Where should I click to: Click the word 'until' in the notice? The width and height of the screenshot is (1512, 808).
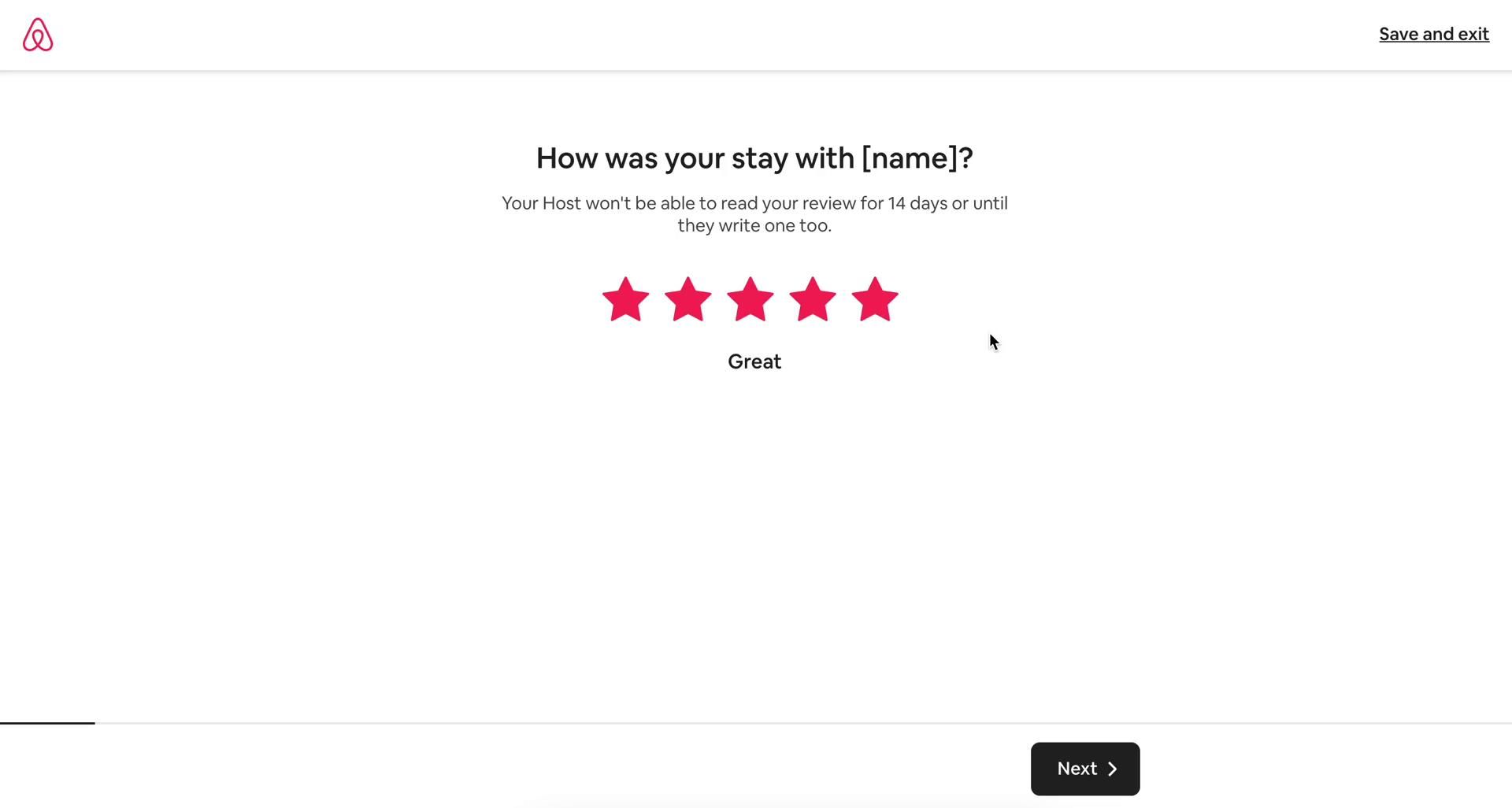(x=990, y=203)
